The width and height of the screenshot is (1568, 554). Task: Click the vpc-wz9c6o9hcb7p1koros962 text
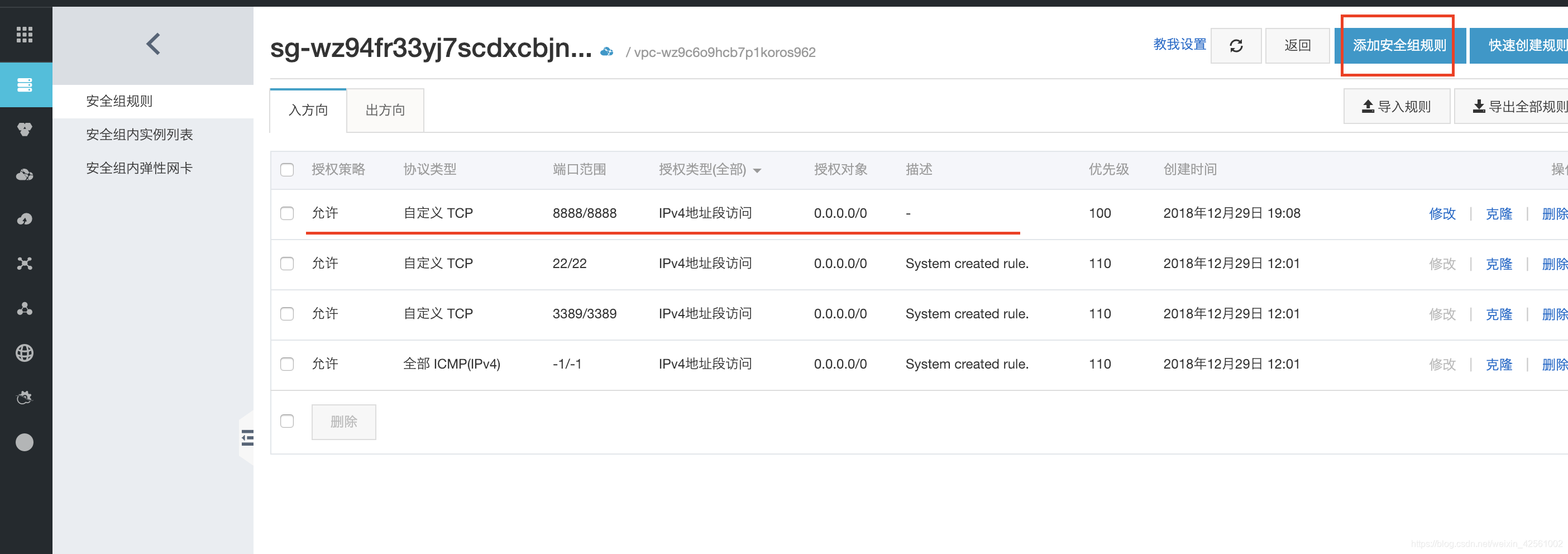coord(724,52)
